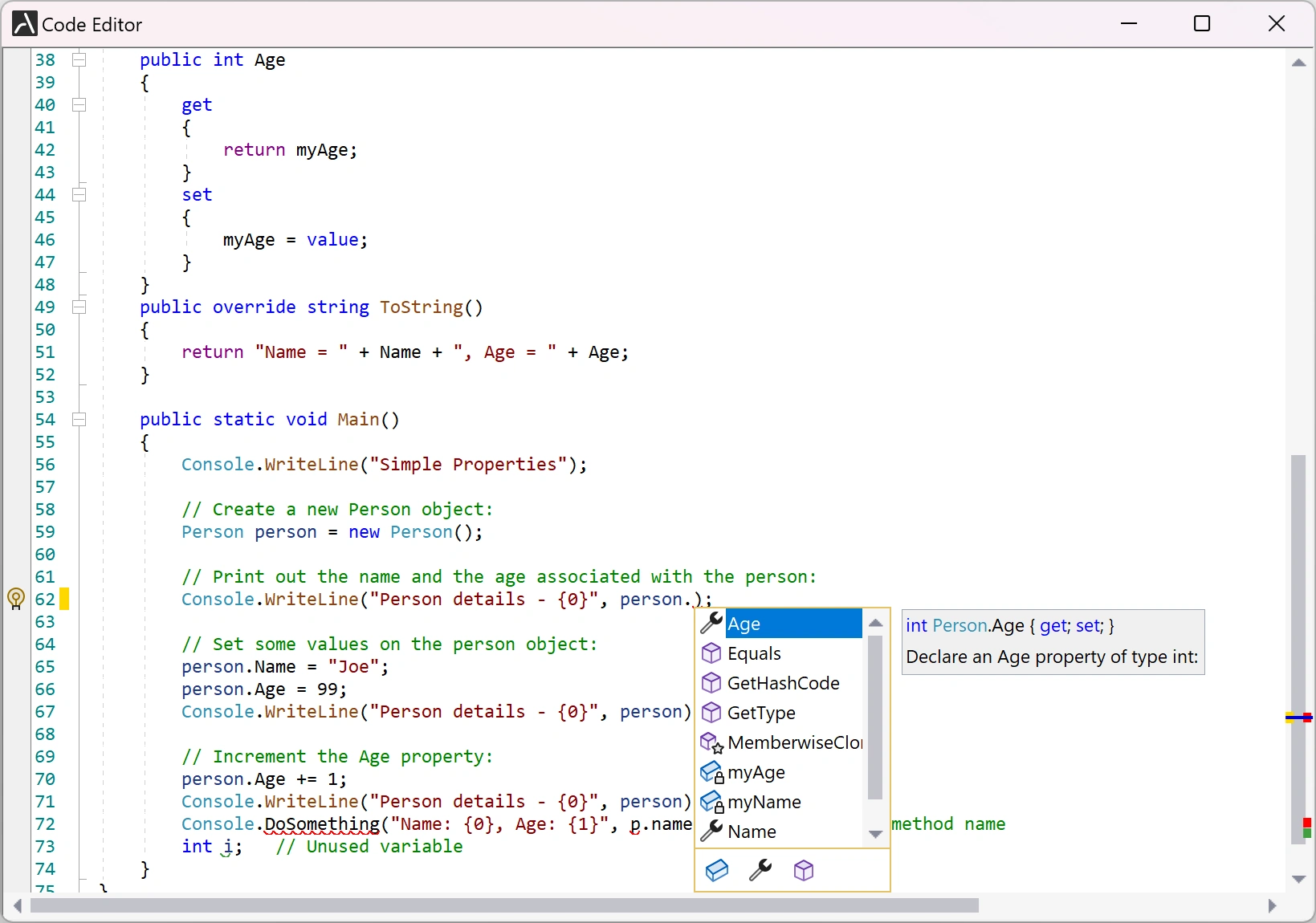Click the method icon next to GetType

pos(711,713)
